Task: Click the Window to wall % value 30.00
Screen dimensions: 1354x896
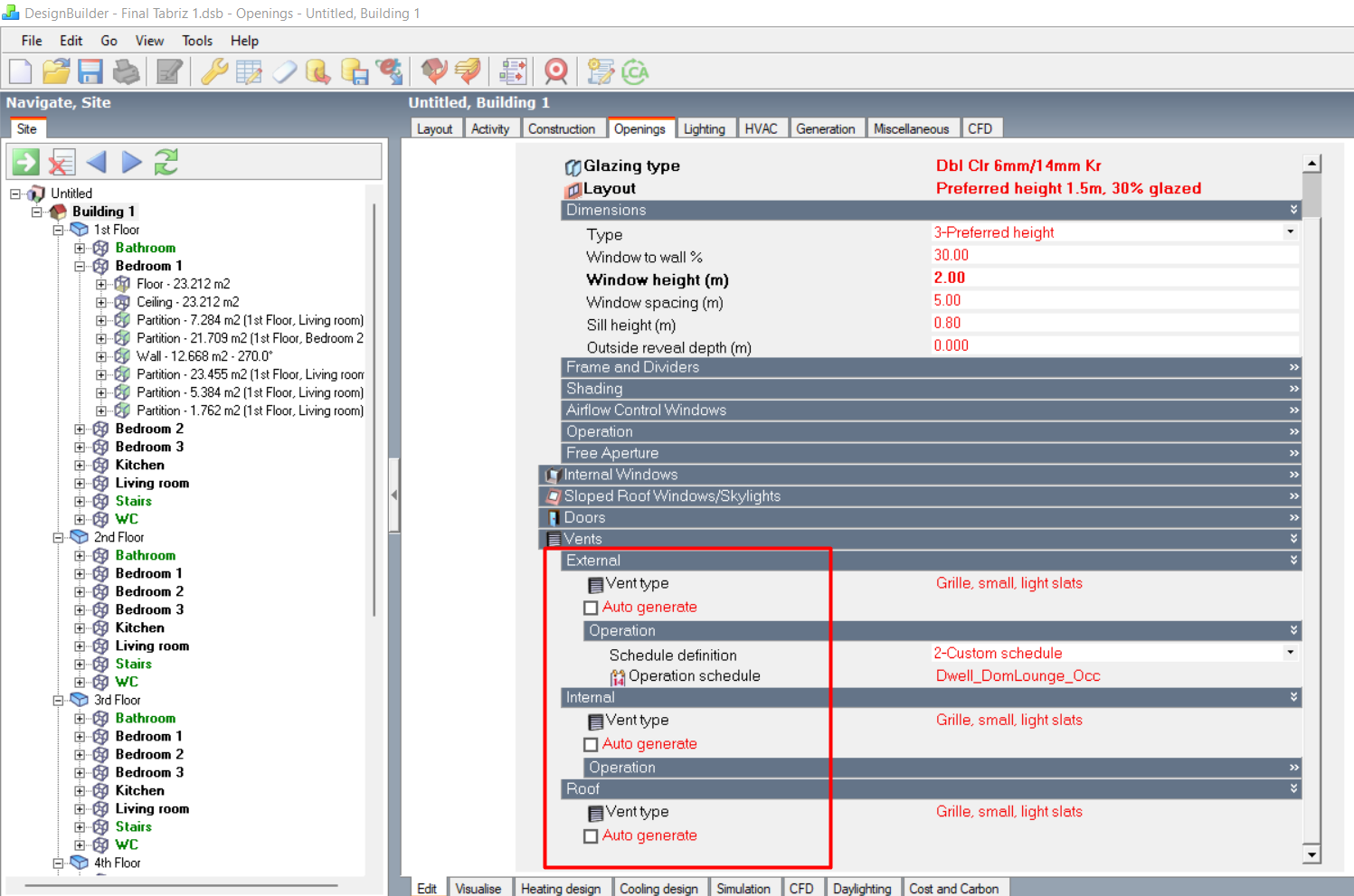Action: tap(951, 255)
